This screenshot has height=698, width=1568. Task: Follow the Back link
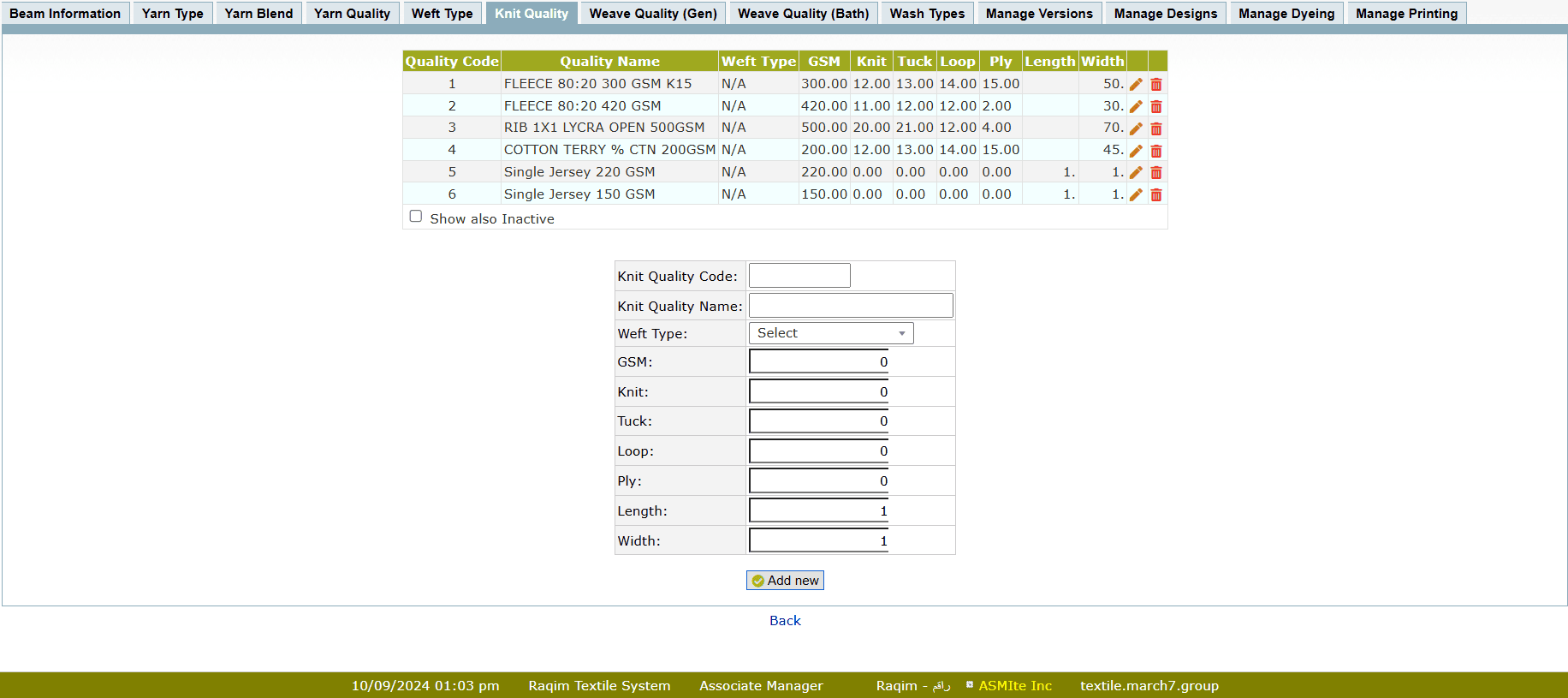coord(785,620)
